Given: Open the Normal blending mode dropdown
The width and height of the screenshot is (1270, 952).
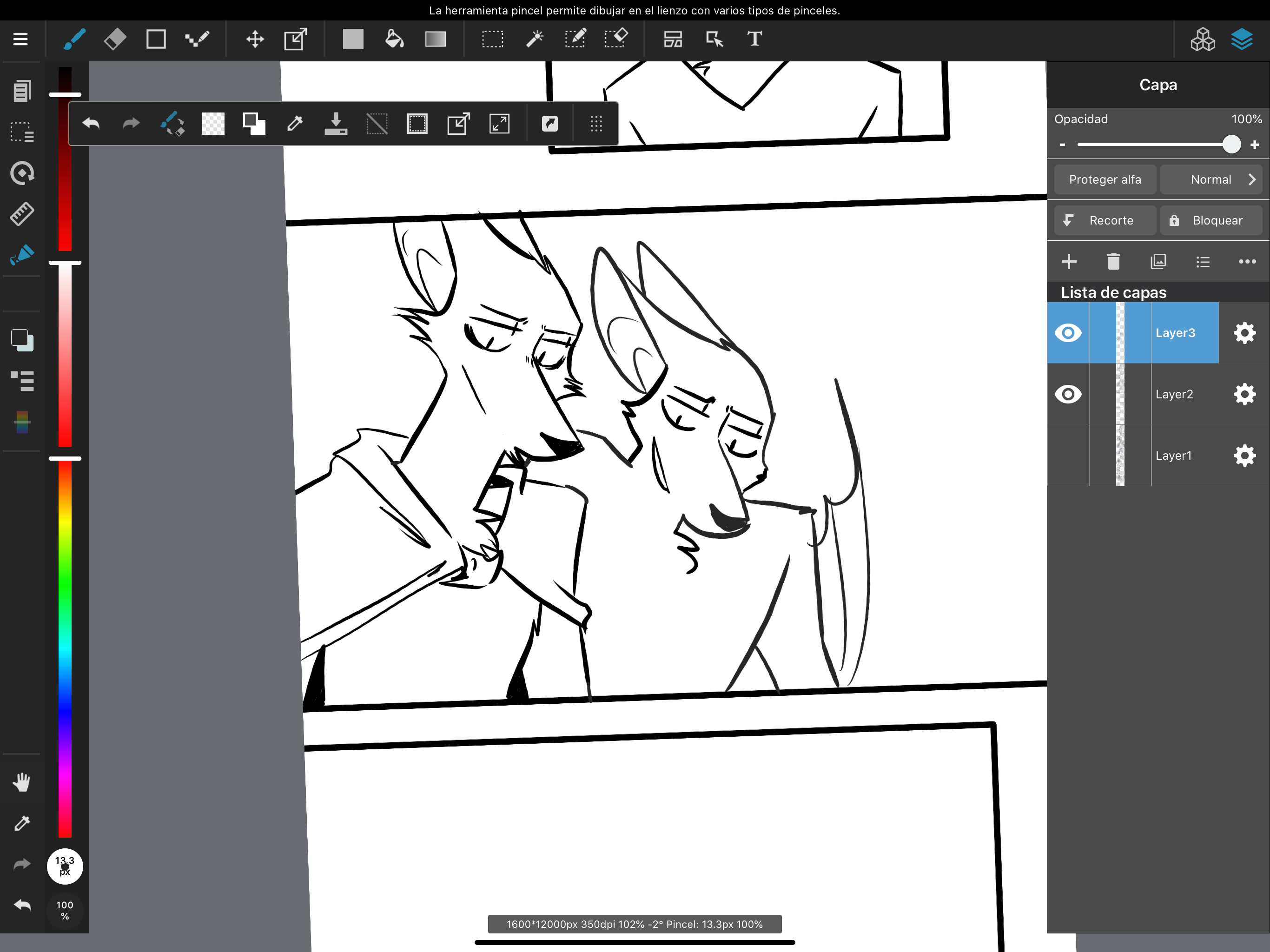Looking at the screenshot, I should pyautogui.click(x=1211, y=180).
